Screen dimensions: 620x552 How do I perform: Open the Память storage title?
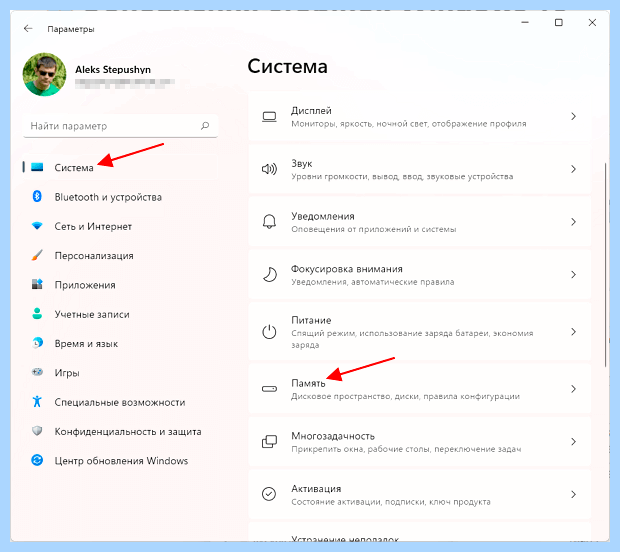click(308, 383)
